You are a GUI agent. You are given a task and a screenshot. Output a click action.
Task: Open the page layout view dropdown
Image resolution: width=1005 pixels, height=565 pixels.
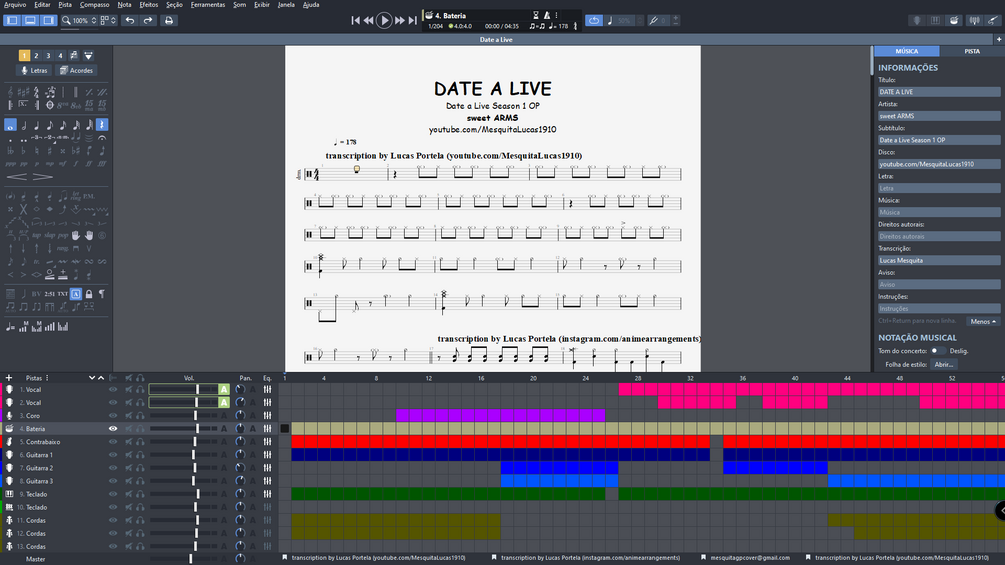(108, 20)
